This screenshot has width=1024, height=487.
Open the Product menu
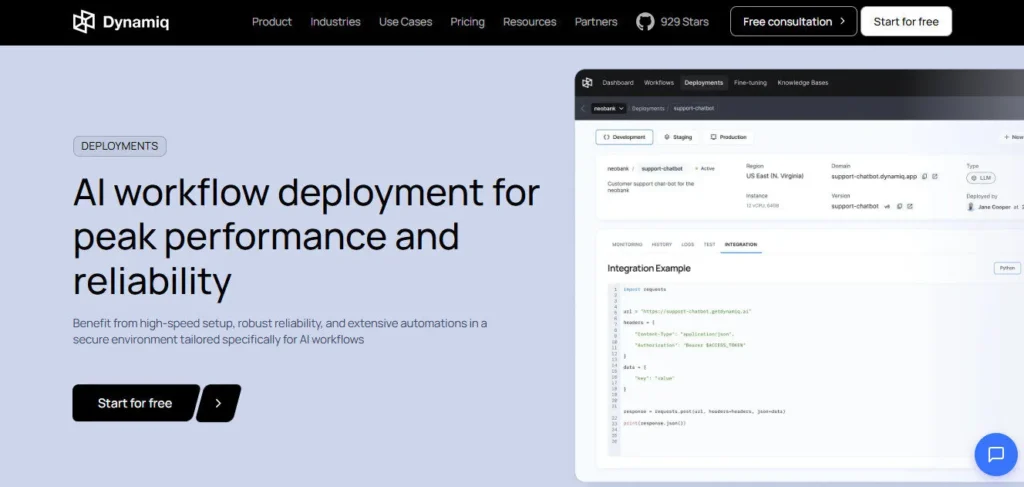click(x=272, y=22)
